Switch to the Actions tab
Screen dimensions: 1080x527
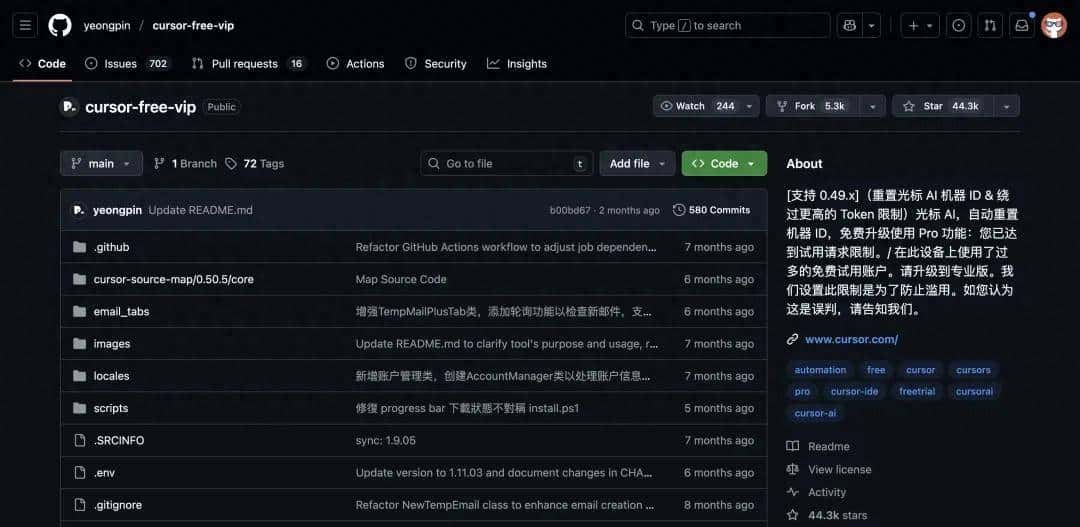pos(355,63)
